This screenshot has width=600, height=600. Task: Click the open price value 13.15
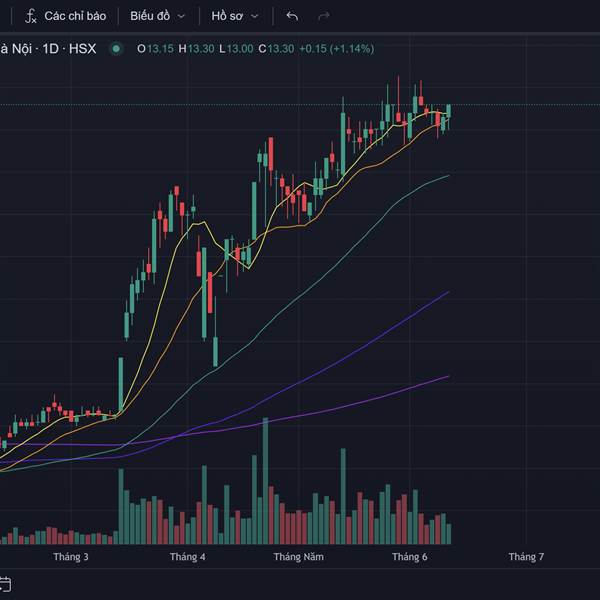click(x=160, y=49)
